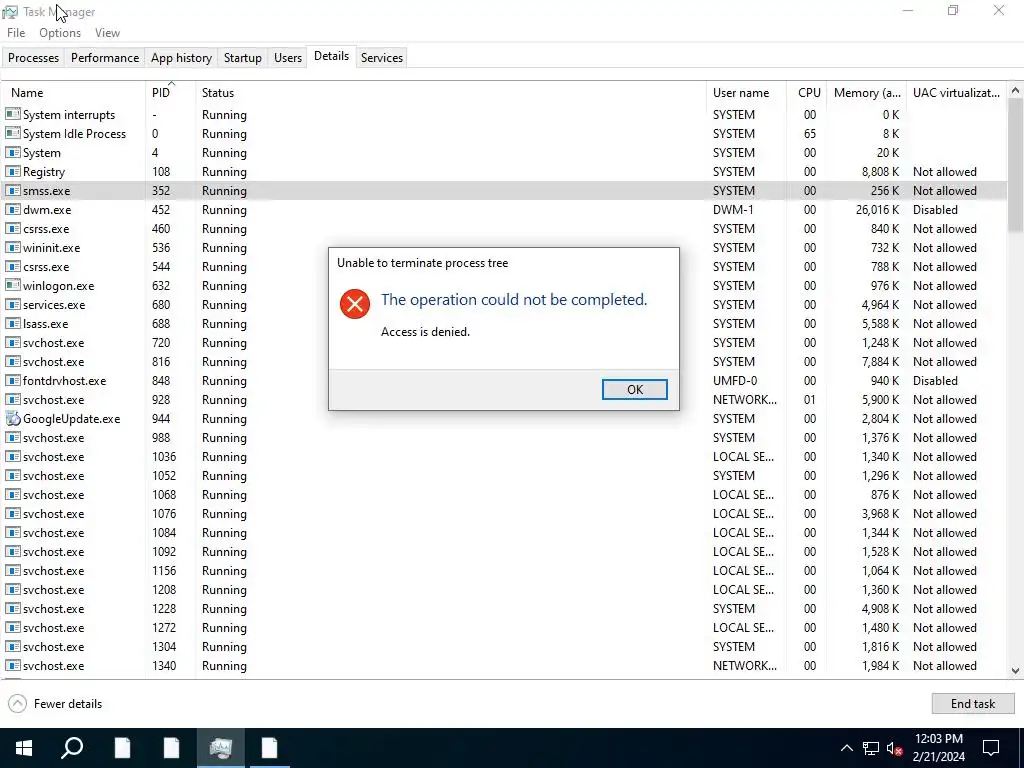Sort by UAC virtualization column header
Screen dimensions: 1024x768
click(956, 93)
